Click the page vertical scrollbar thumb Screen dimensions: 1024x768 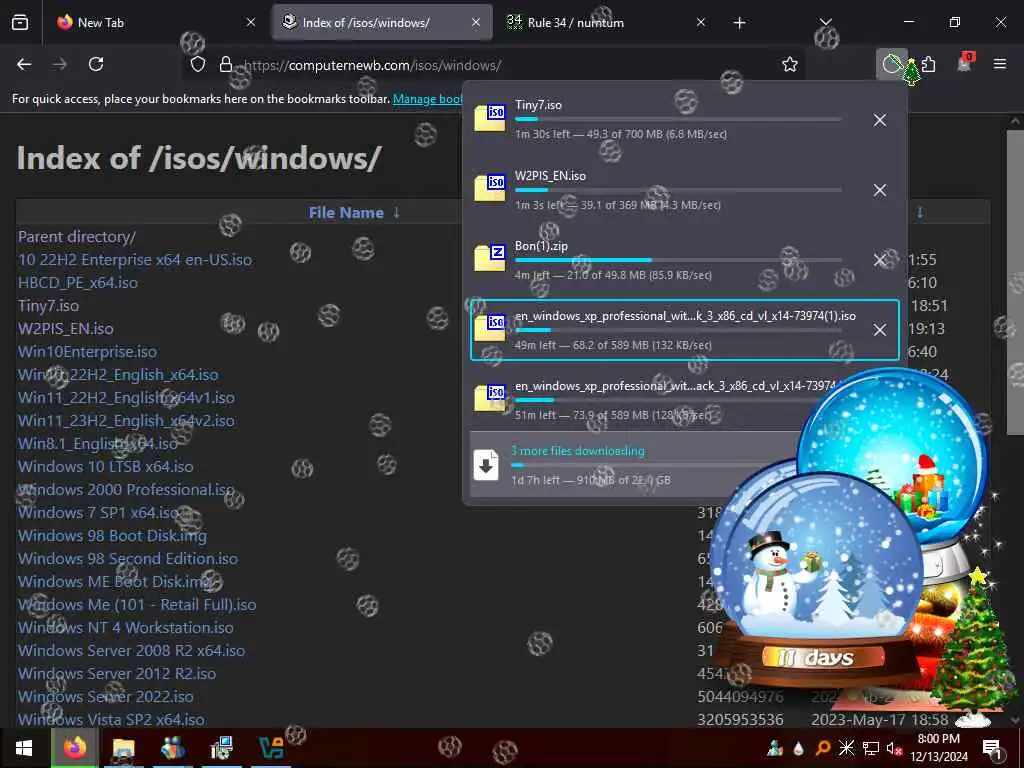(x=1014, y=281)
